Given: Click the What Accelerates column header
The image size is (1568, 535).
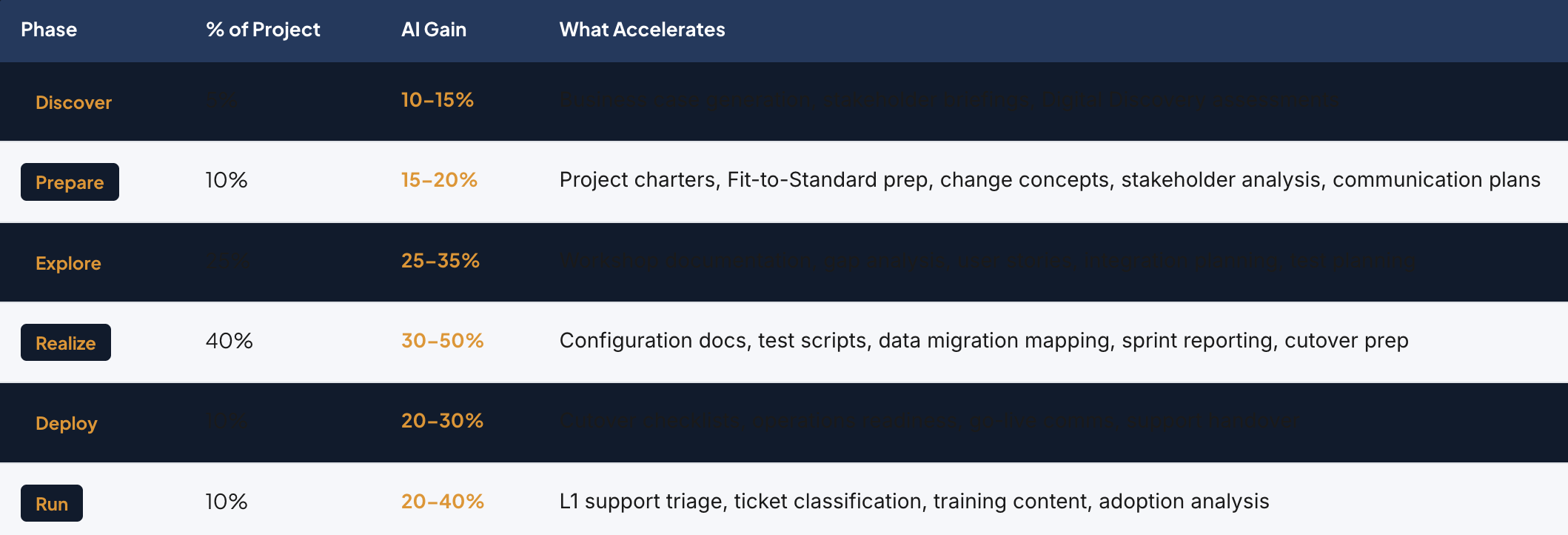Looking at the screenshot, I should coord(642,30).
